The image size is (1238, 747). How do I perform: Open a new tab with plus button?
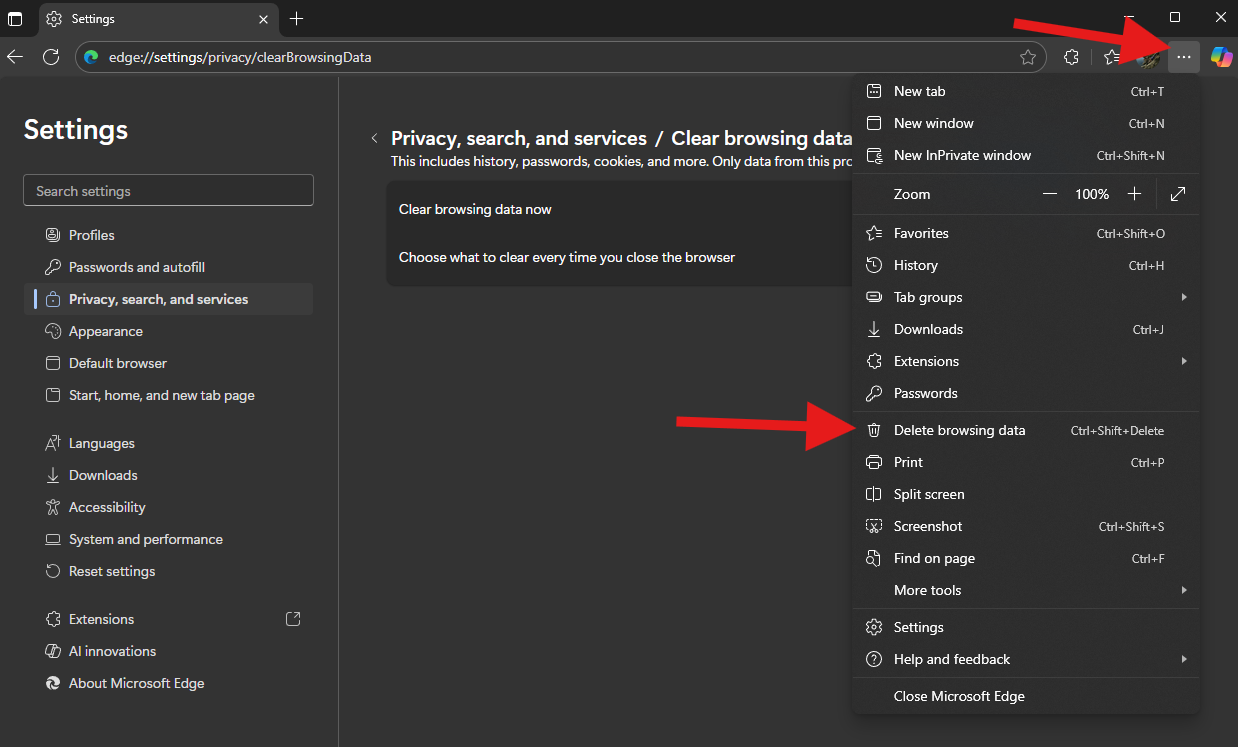tap(296, 19)
